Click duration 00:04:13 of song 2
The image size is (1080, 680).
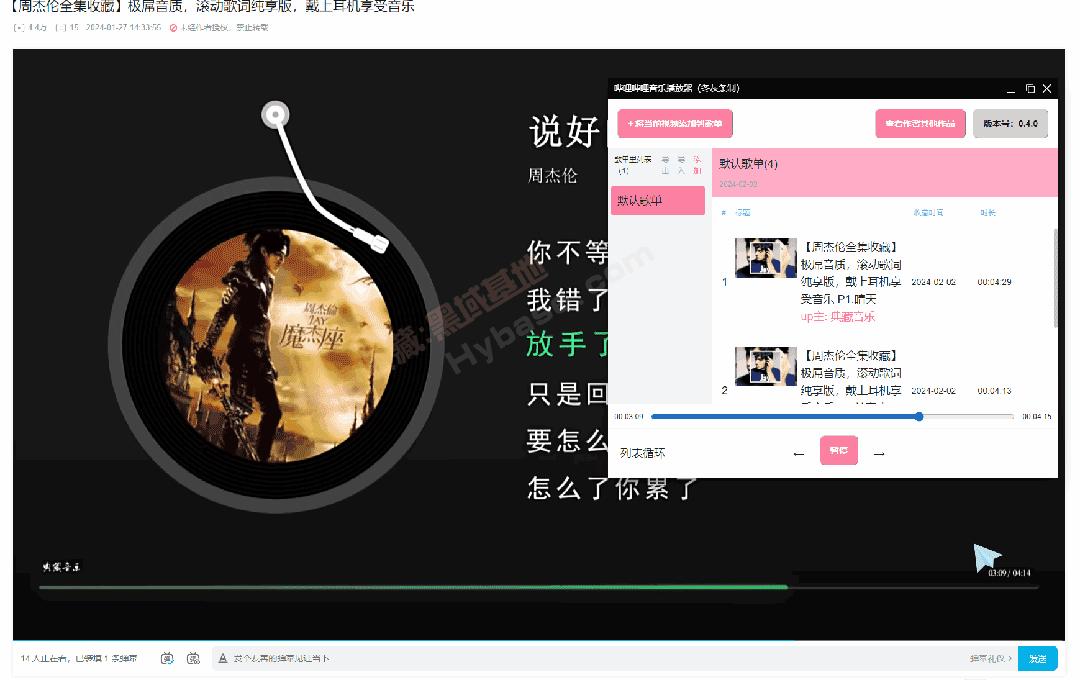[994, 391]
